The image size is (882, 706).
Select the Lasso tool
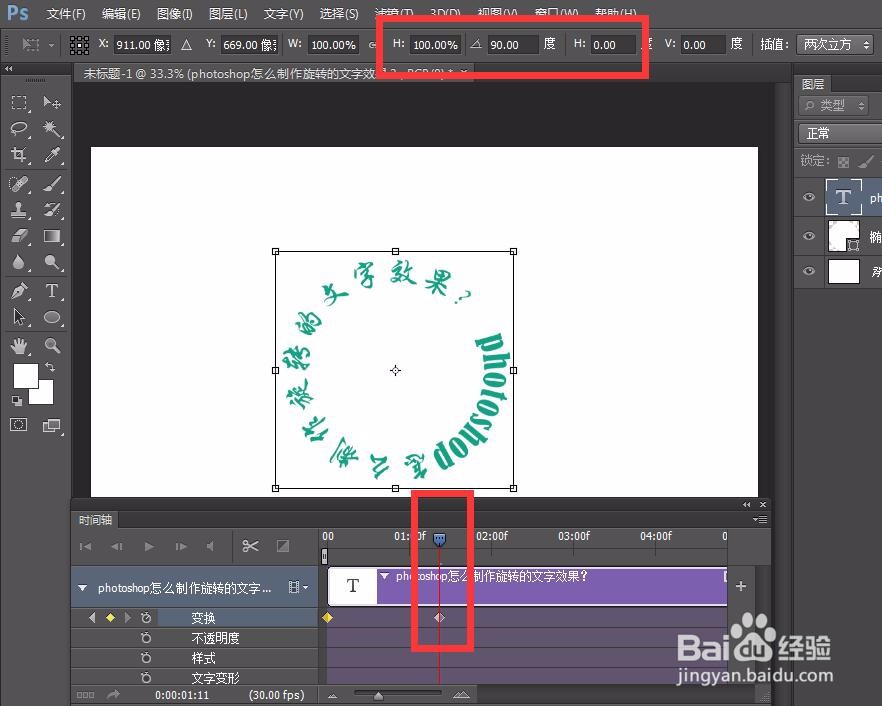point(19,129)
